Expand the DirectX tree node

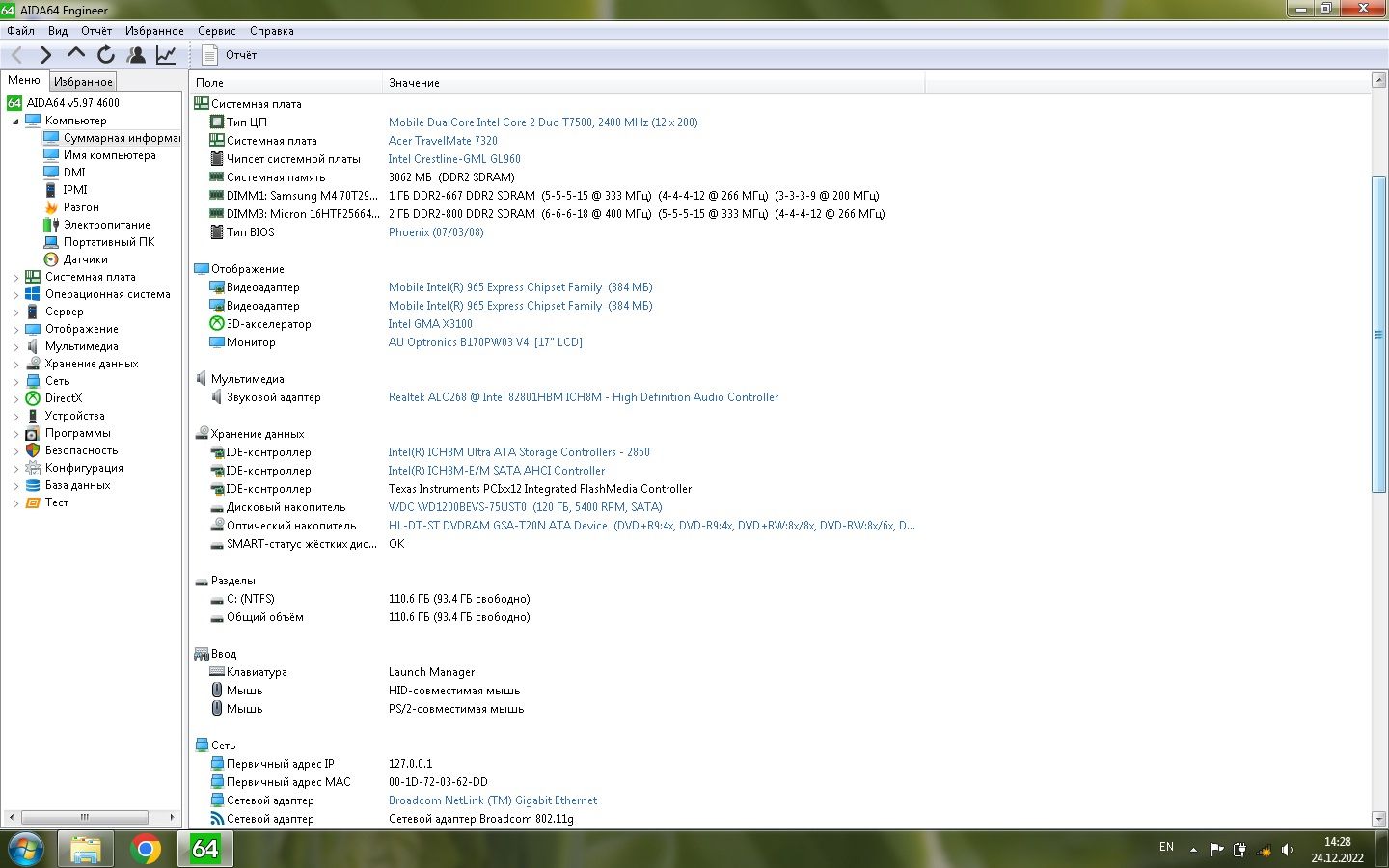15,399
